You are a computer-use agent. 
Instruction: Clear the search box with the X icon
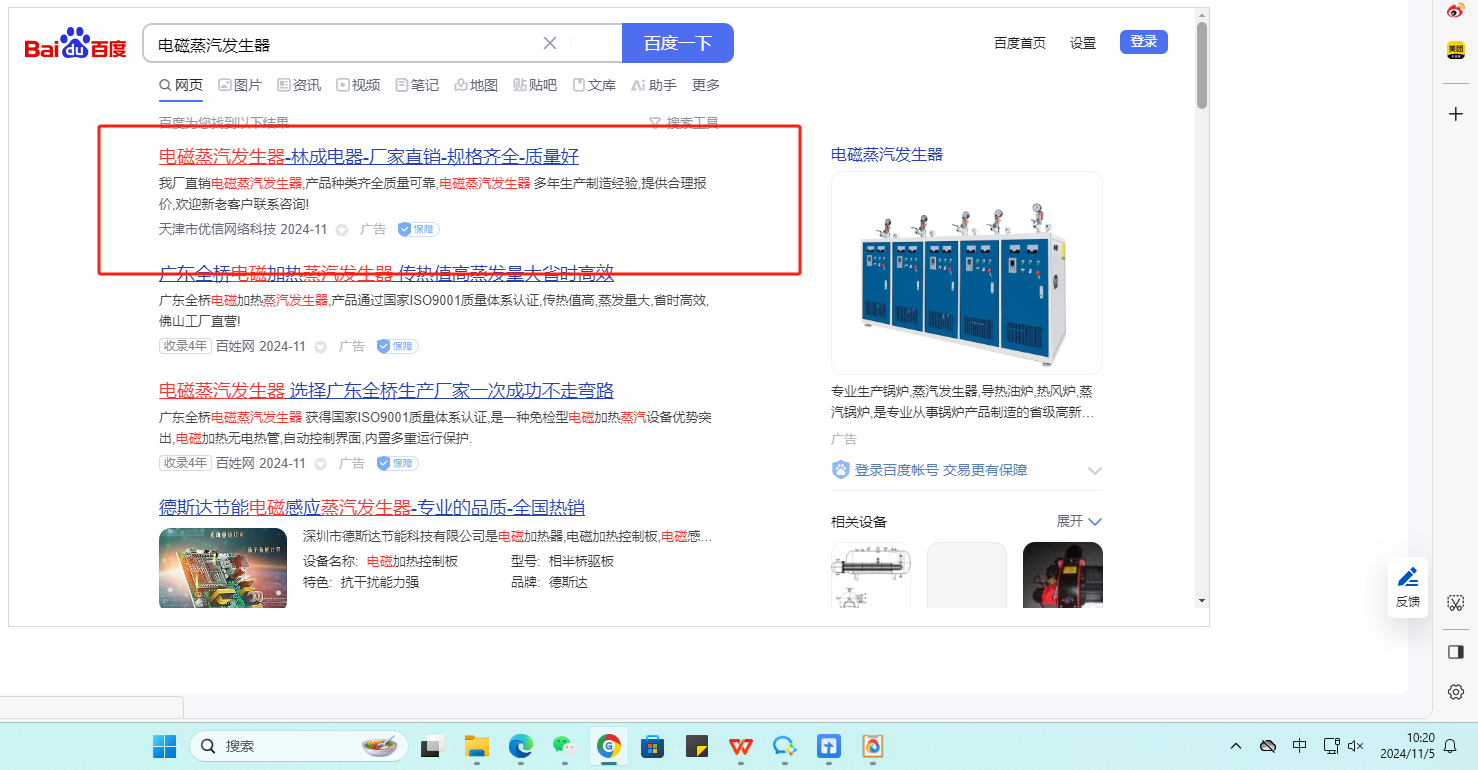[x=550, y=43]
